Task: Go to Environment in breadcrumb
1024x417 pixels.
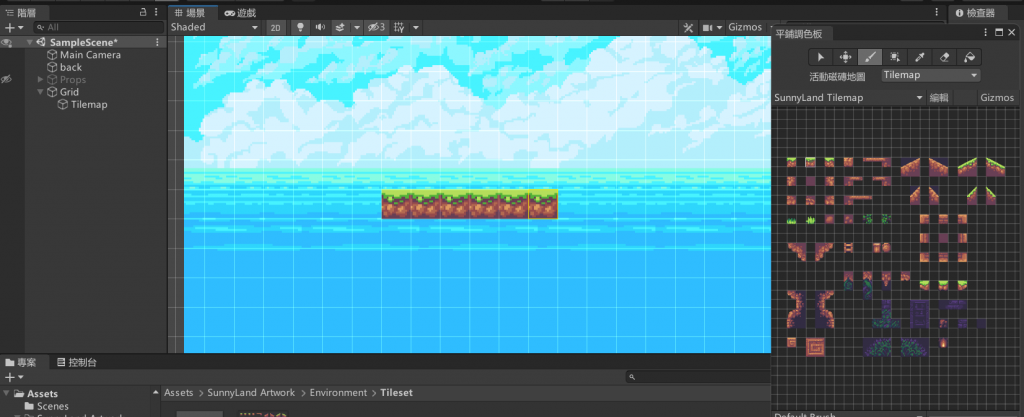Action: (x=338, y=393)
